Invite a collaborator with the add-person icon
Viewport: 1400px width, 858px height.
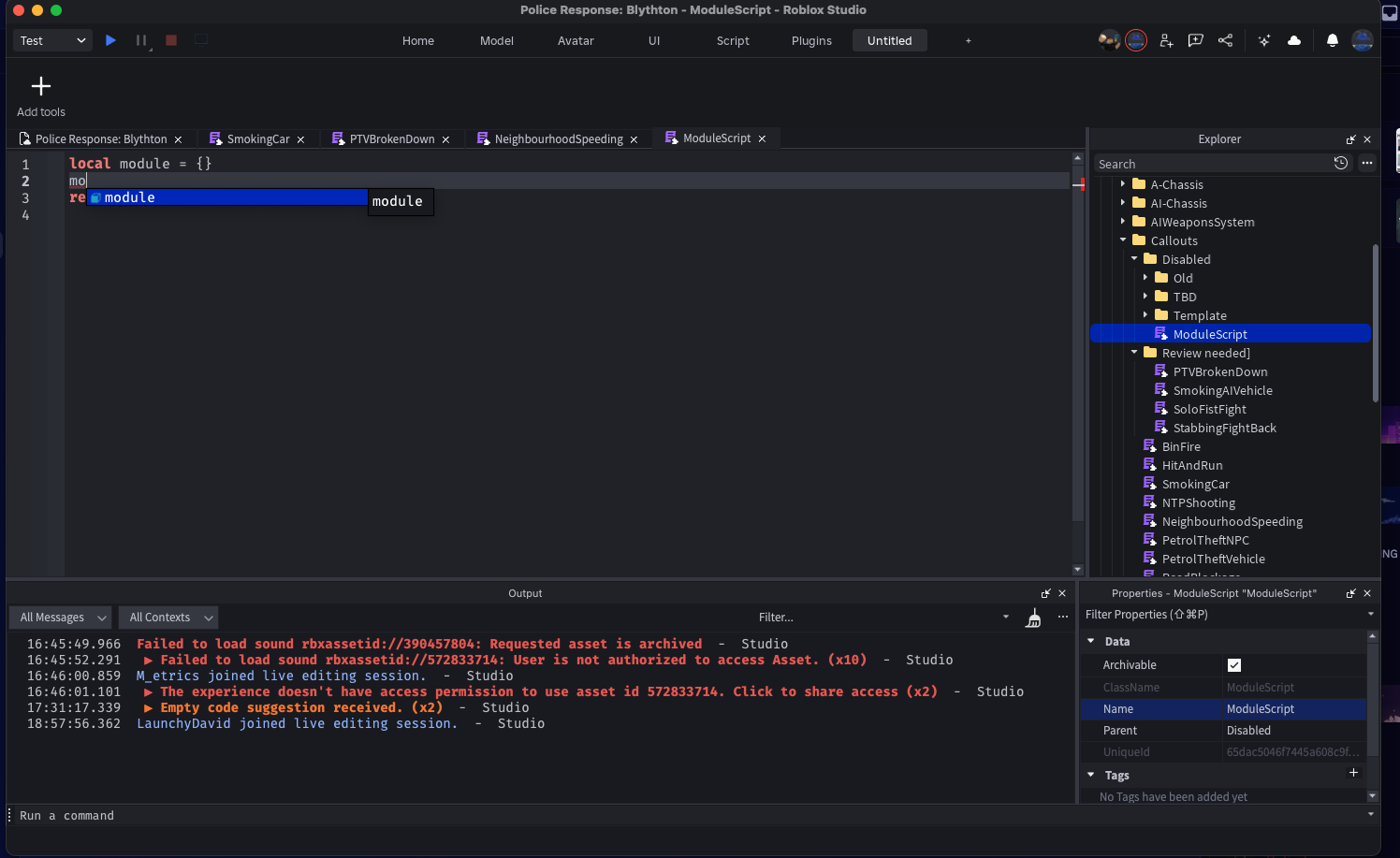[x=1166, y=40]
